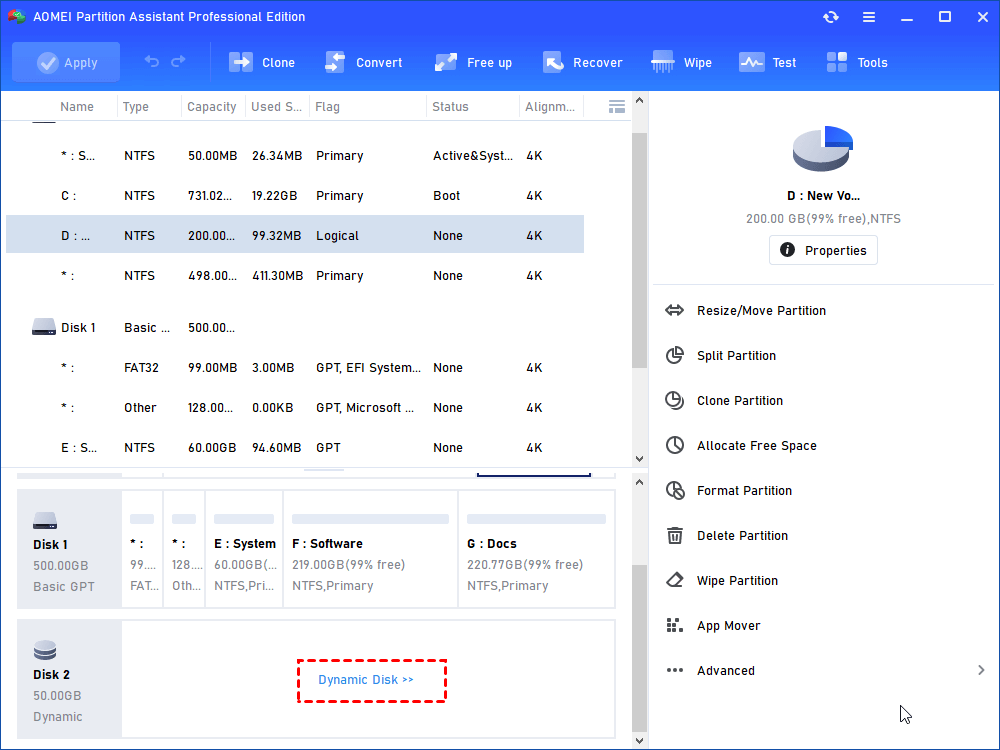Open the Free up toolbar menu

tap(473, 62)
